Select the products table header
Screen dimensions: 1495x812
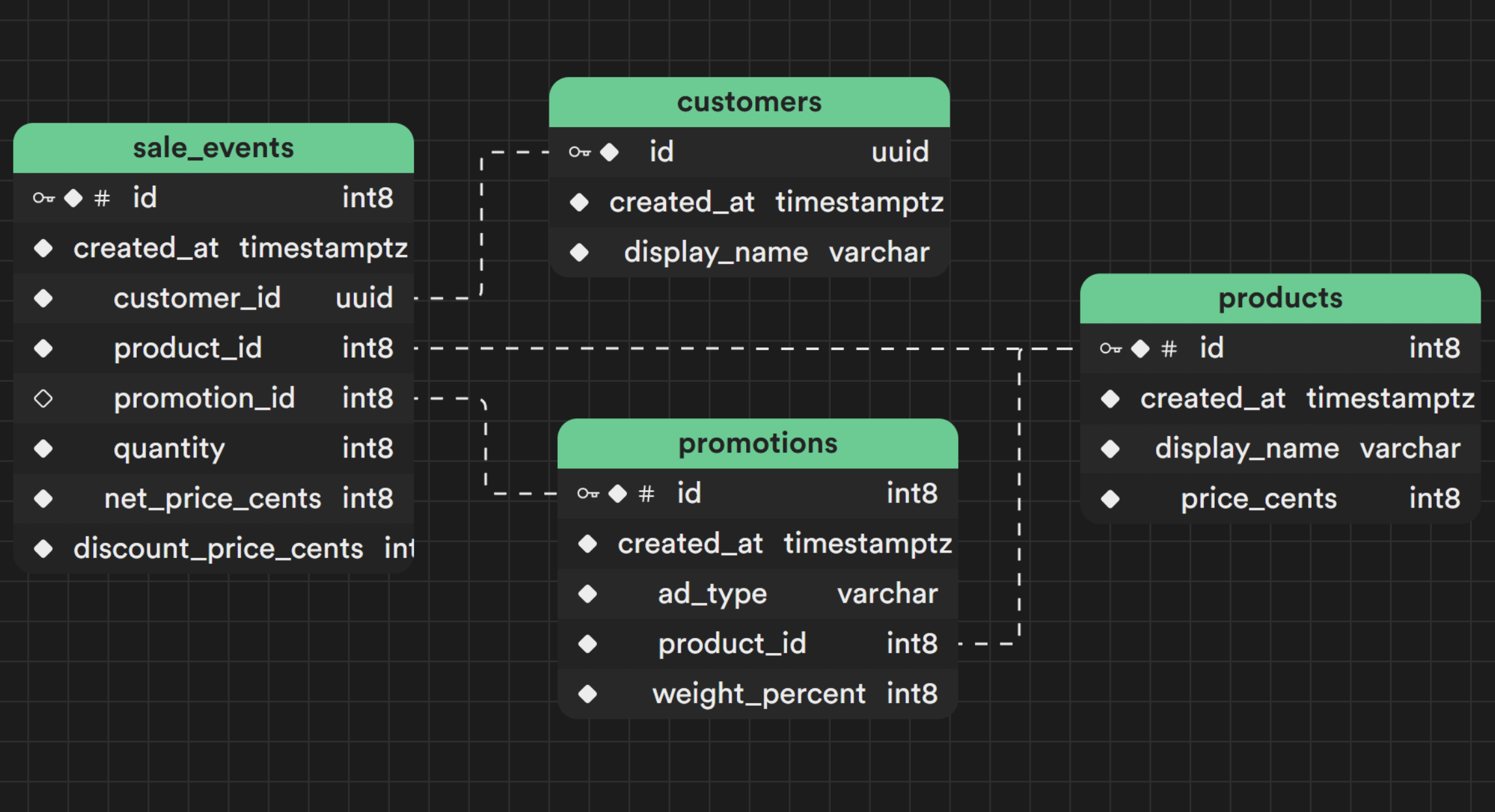coord(1280,298)
